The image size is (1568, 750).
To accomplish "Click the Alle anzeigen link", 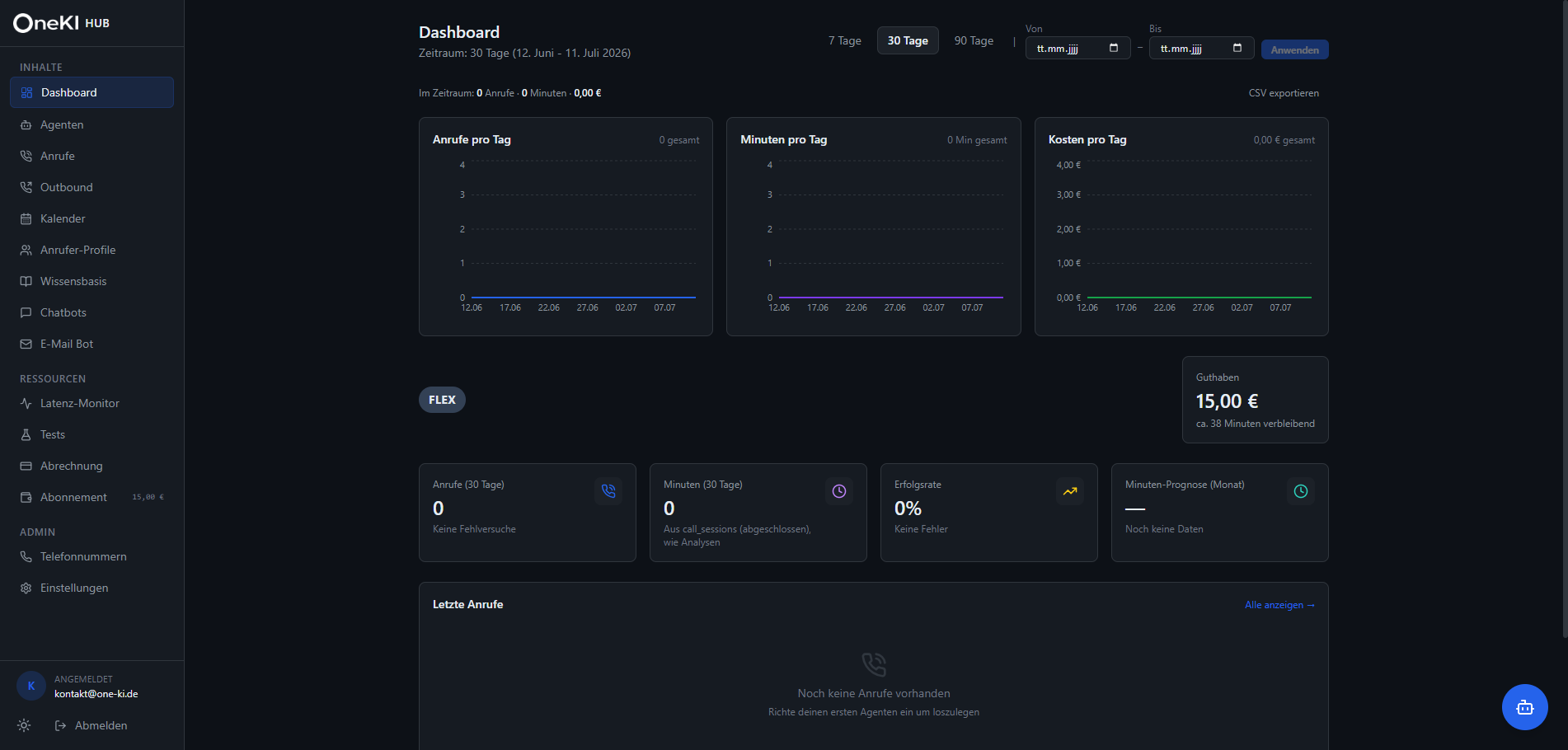I will [1279, 605].
